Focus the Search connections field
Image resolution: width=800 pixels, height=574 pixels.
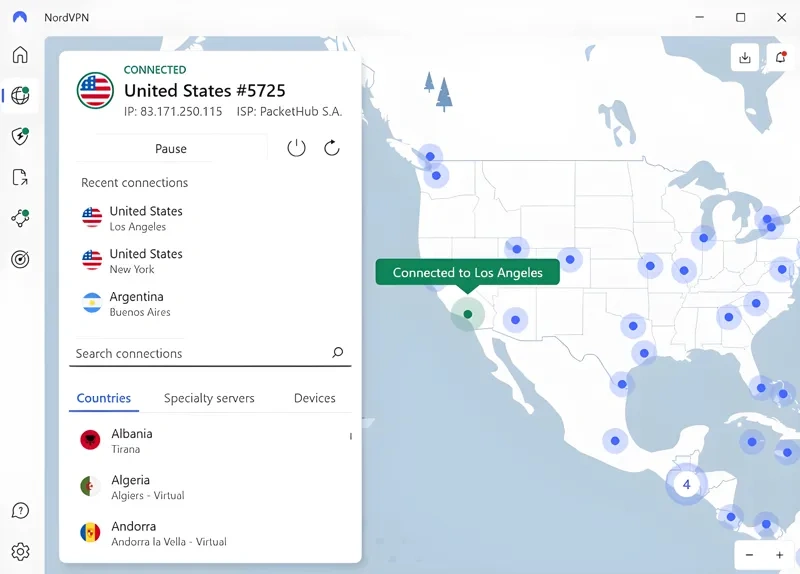pyautogui.click(x=210, y=353)
